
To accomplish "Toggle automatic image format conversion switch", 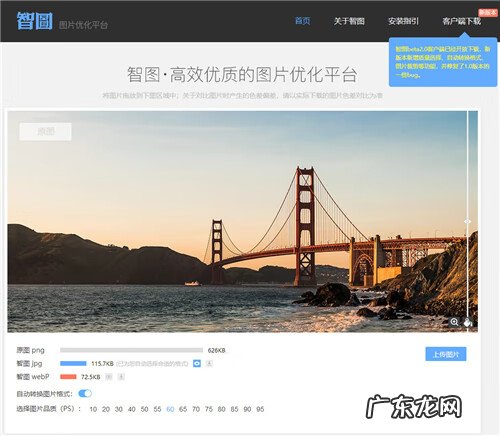I will point(85,394).
